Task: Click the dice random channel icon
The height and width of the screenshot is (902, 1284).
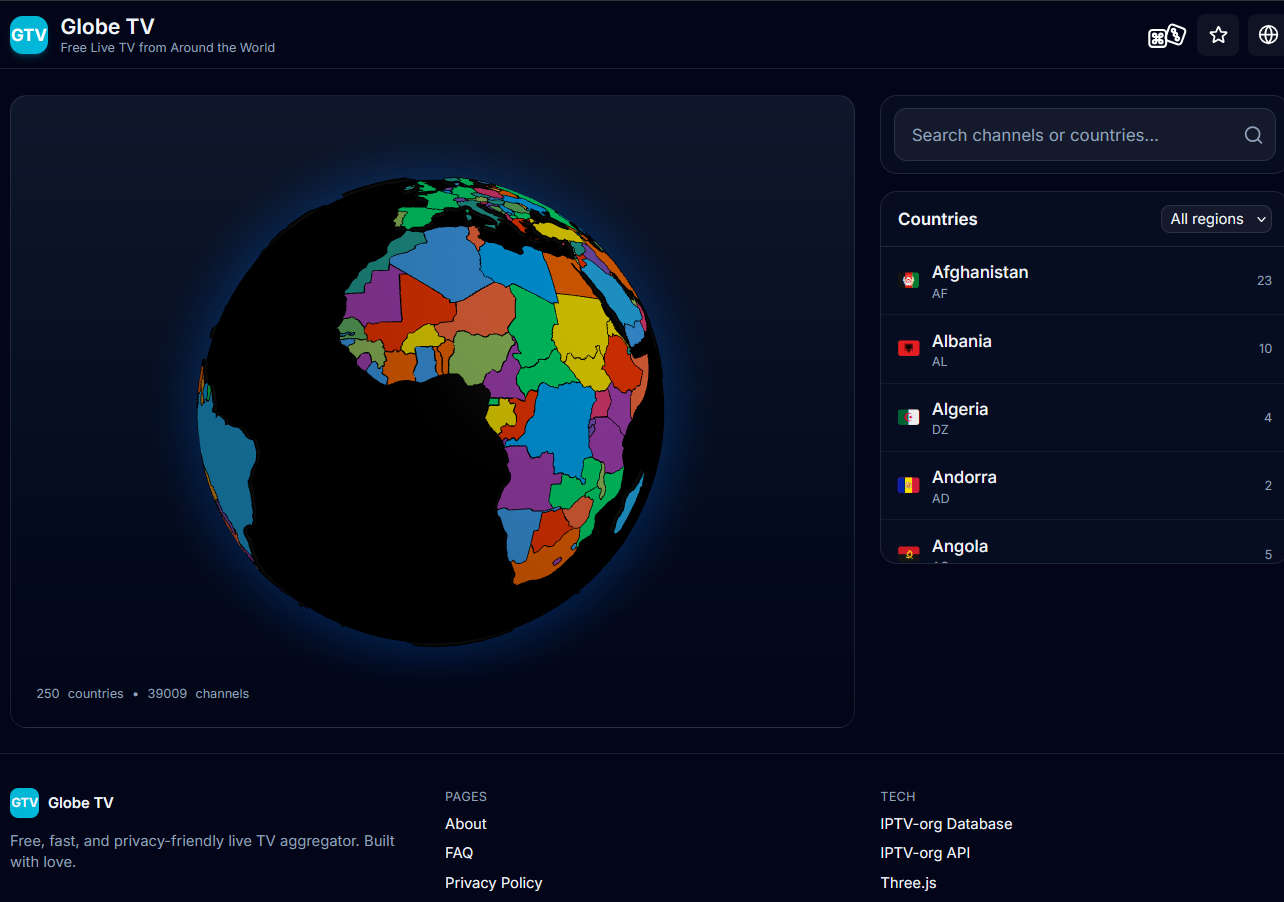Action: [1166, 35]
